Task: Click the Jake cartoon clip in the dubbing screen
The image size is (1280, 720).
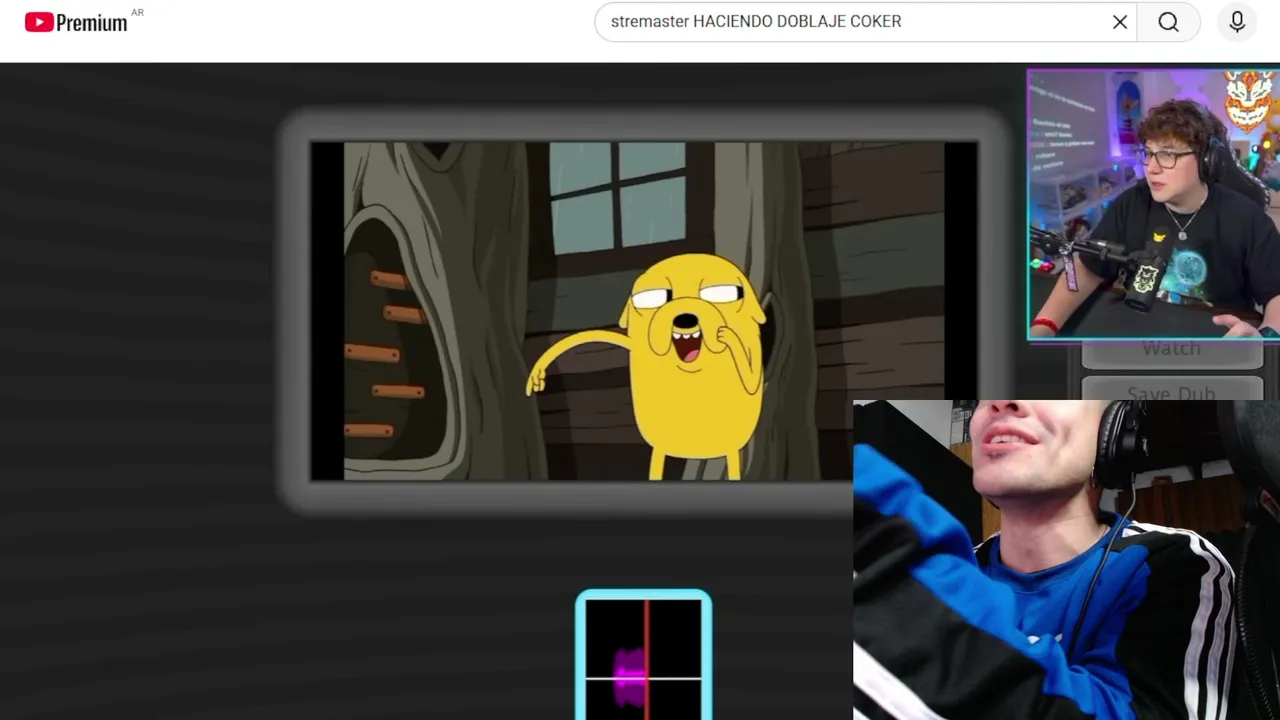Action: [x=644, y=311]
